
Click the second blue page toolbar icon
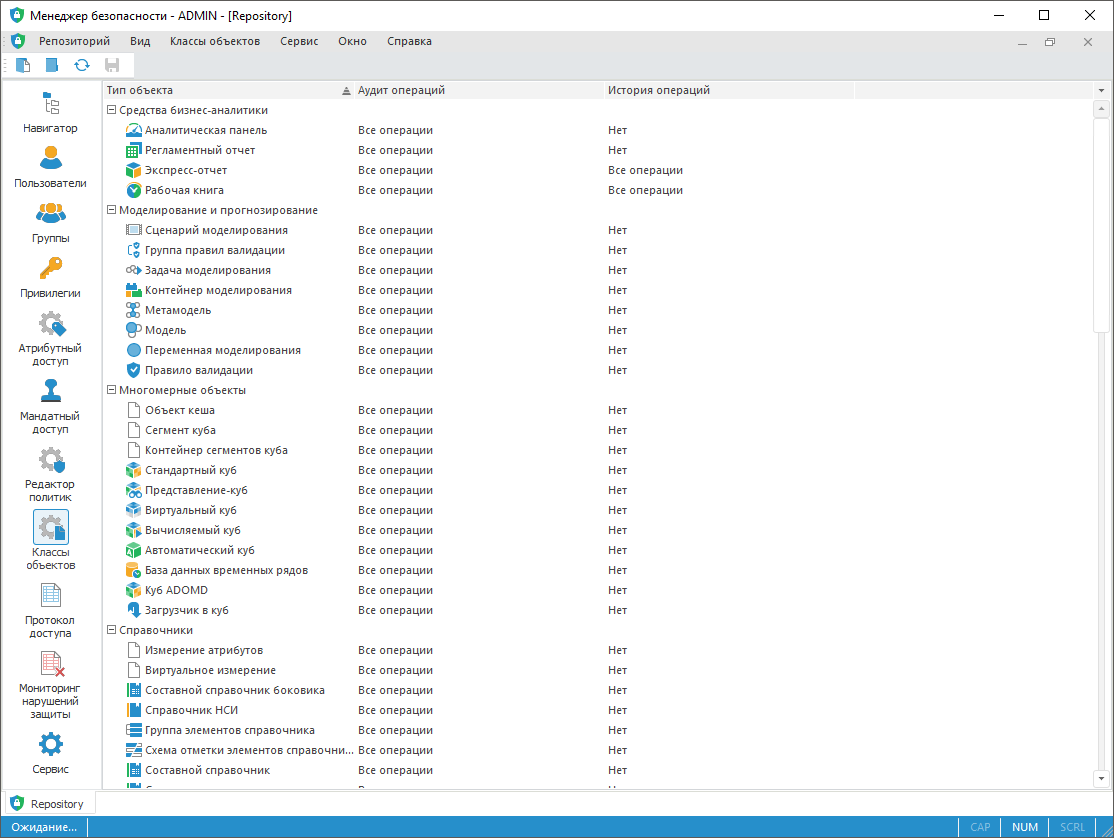pyautogui.click(x=52, y=65)
